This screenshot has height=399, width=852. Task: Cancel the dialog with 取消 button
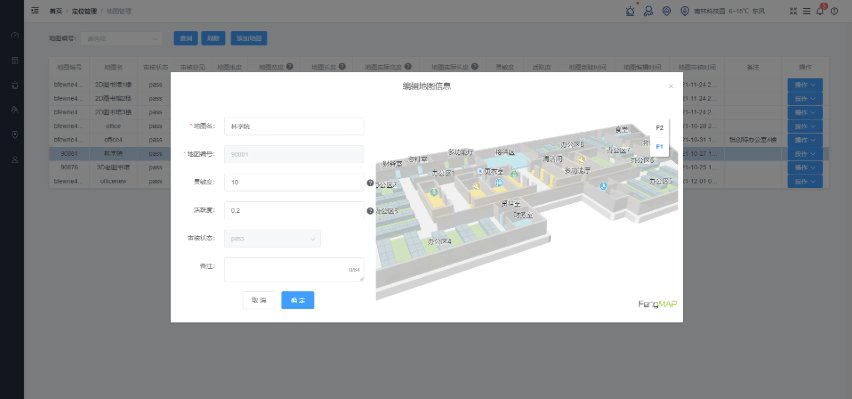259,300
